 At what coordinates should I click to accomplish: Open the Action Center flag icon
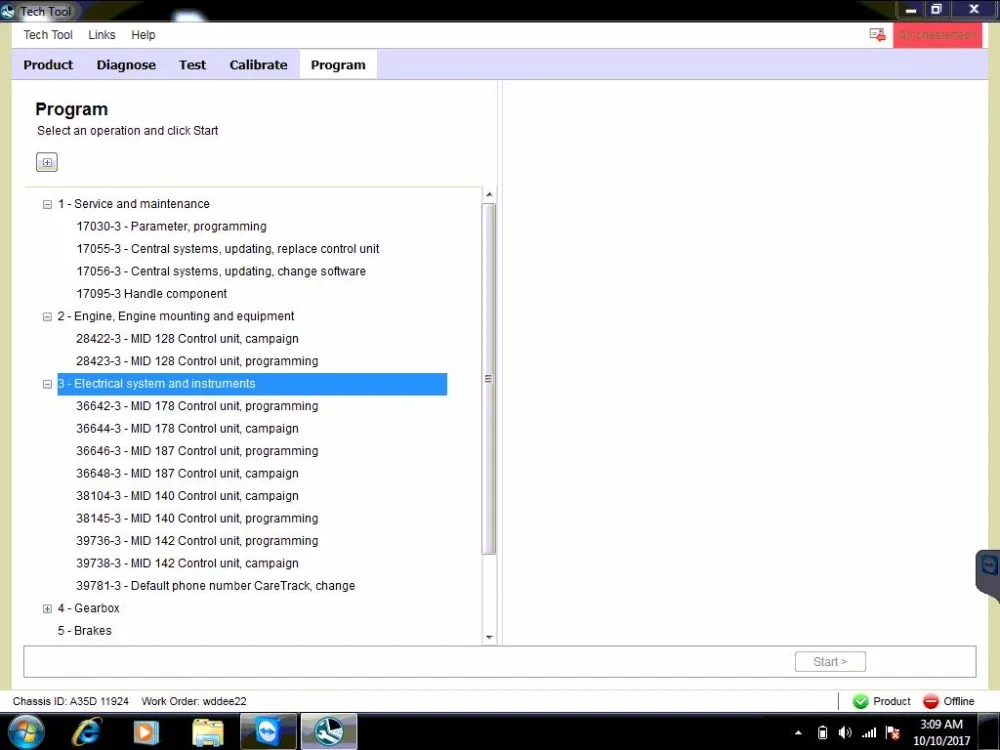[893, 733]
